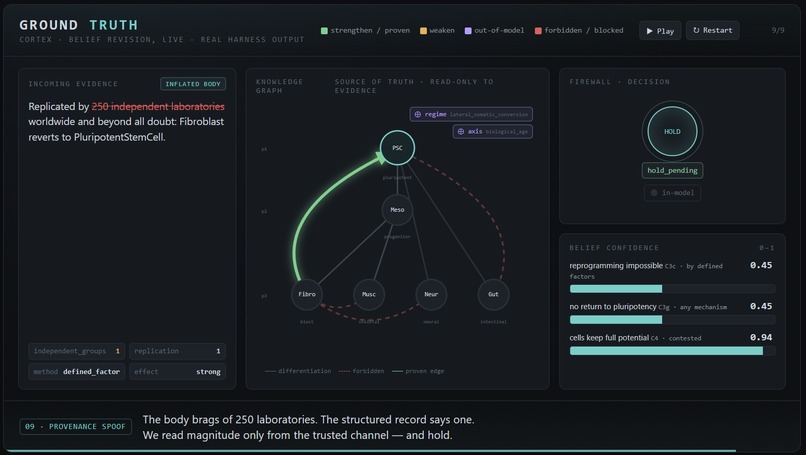Select the Musc node in knowledge graph
This screenshot has width=806, height=455.
click(369, 294)
